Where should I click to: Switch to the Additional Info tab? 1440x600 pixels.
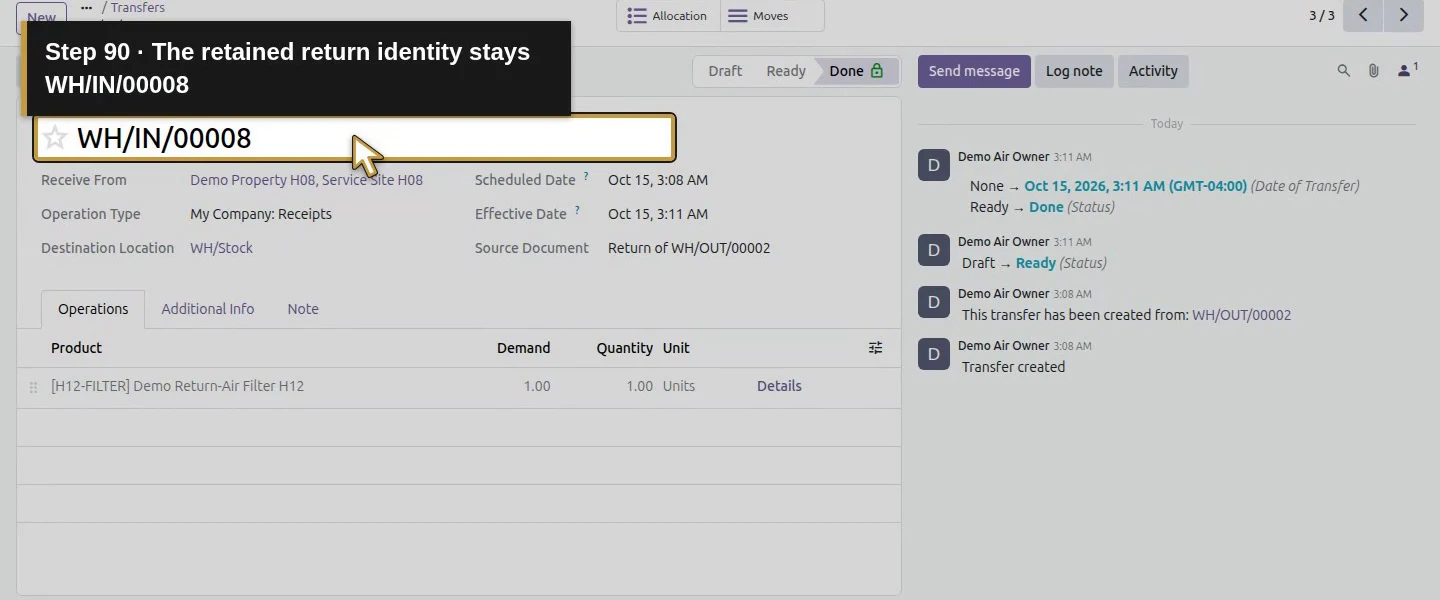point(208,309)
